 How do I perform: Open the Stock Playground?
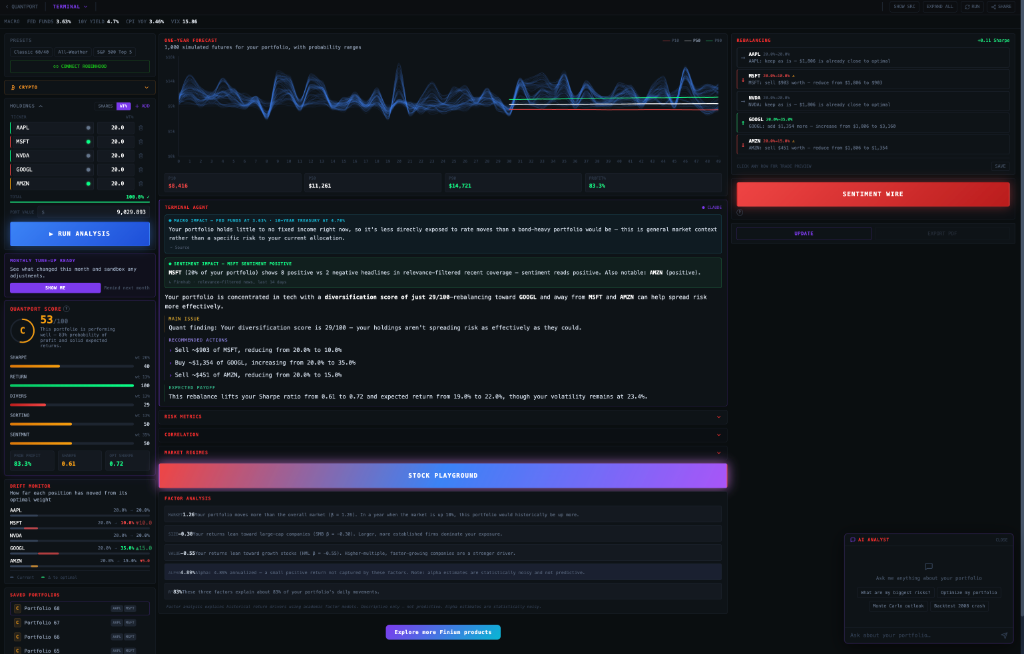click(443, 476)
